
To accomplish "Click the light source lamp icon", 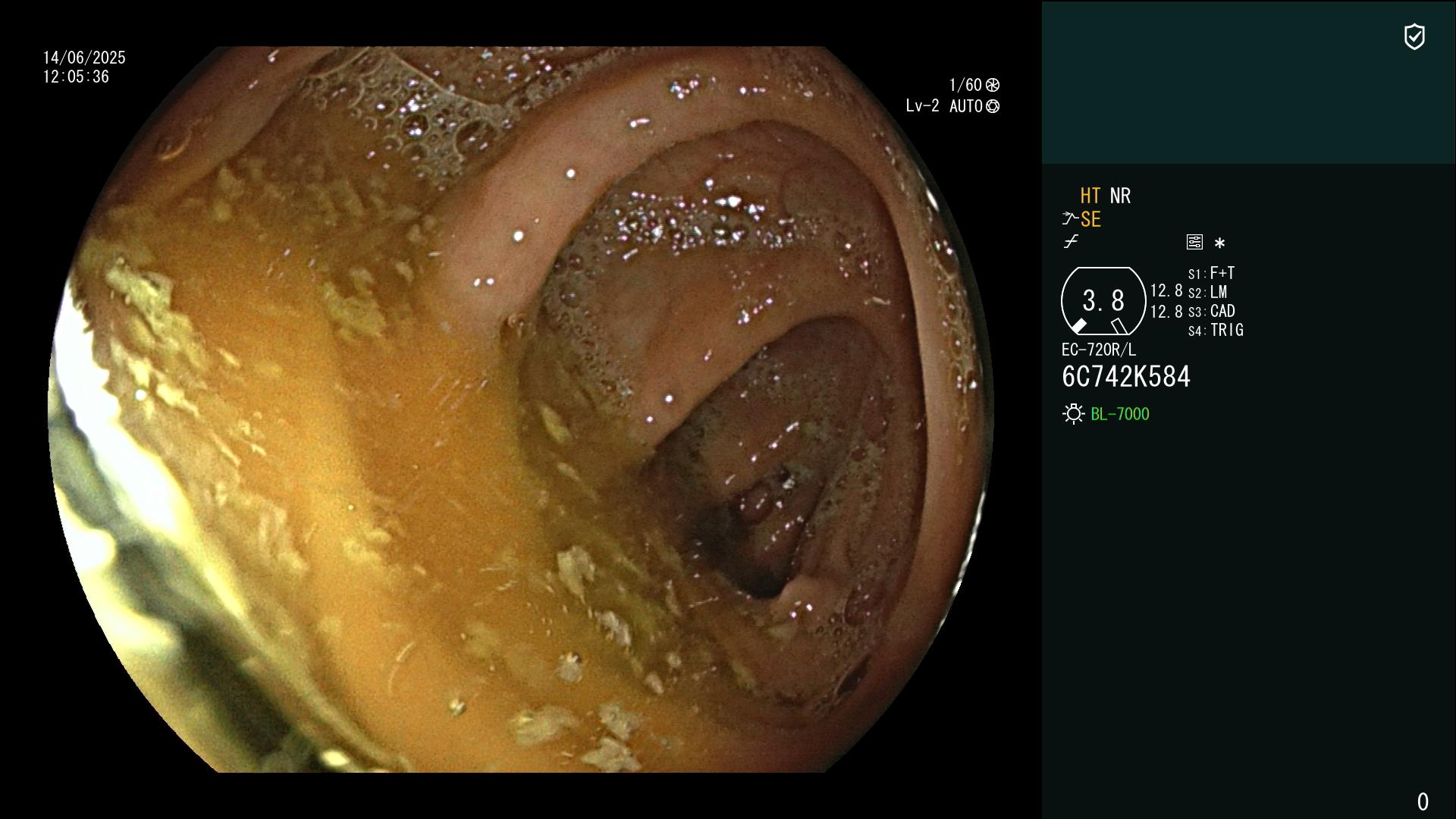I will (x=1073, y=414).
